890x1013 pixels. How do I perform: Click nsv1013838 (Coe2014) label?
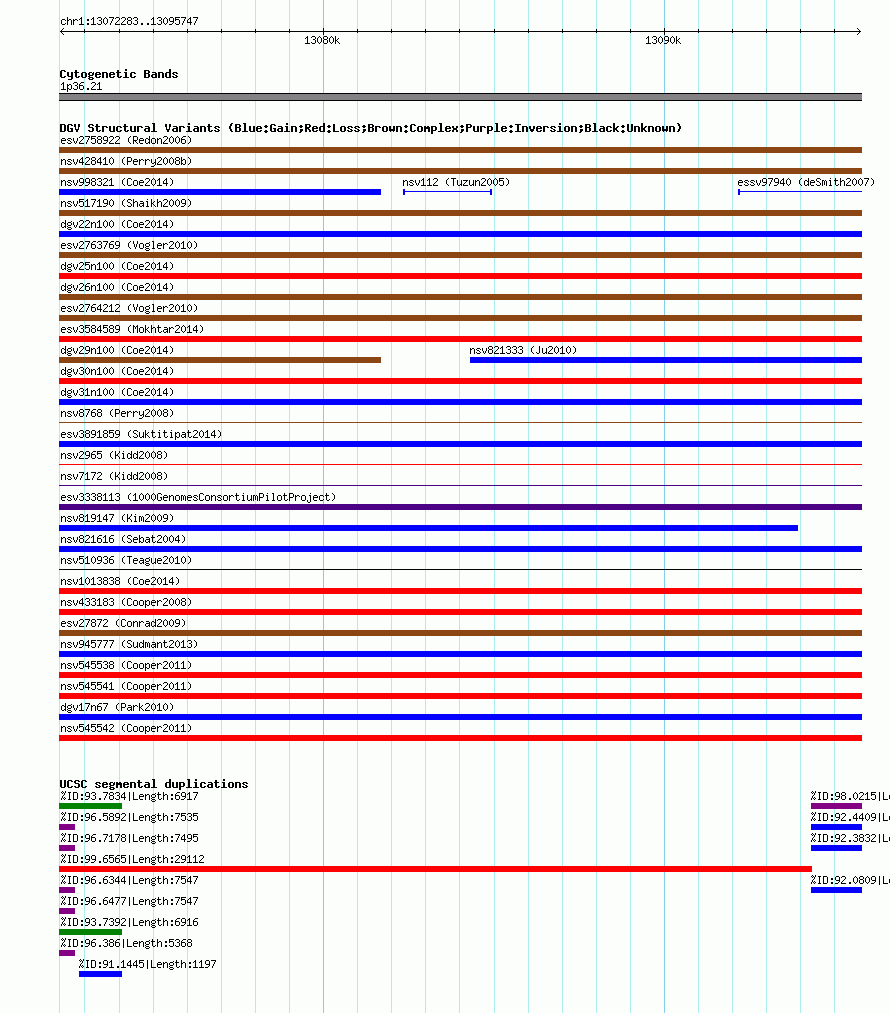tap(120, 581)
